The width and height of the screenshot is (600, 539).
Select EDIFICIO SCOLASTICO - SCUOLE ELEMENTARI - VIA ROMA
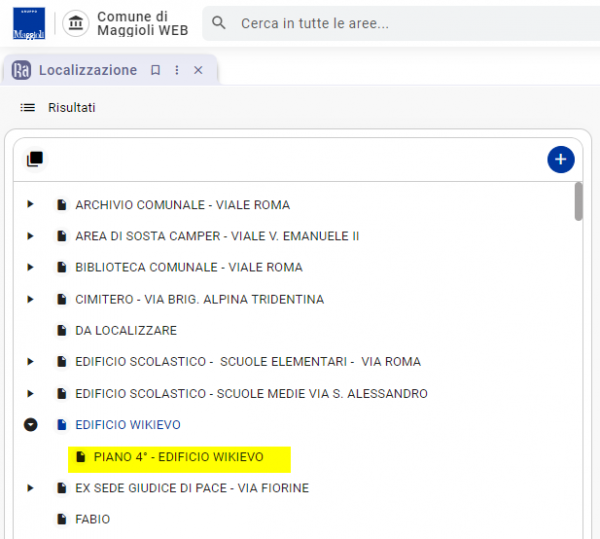248,362
